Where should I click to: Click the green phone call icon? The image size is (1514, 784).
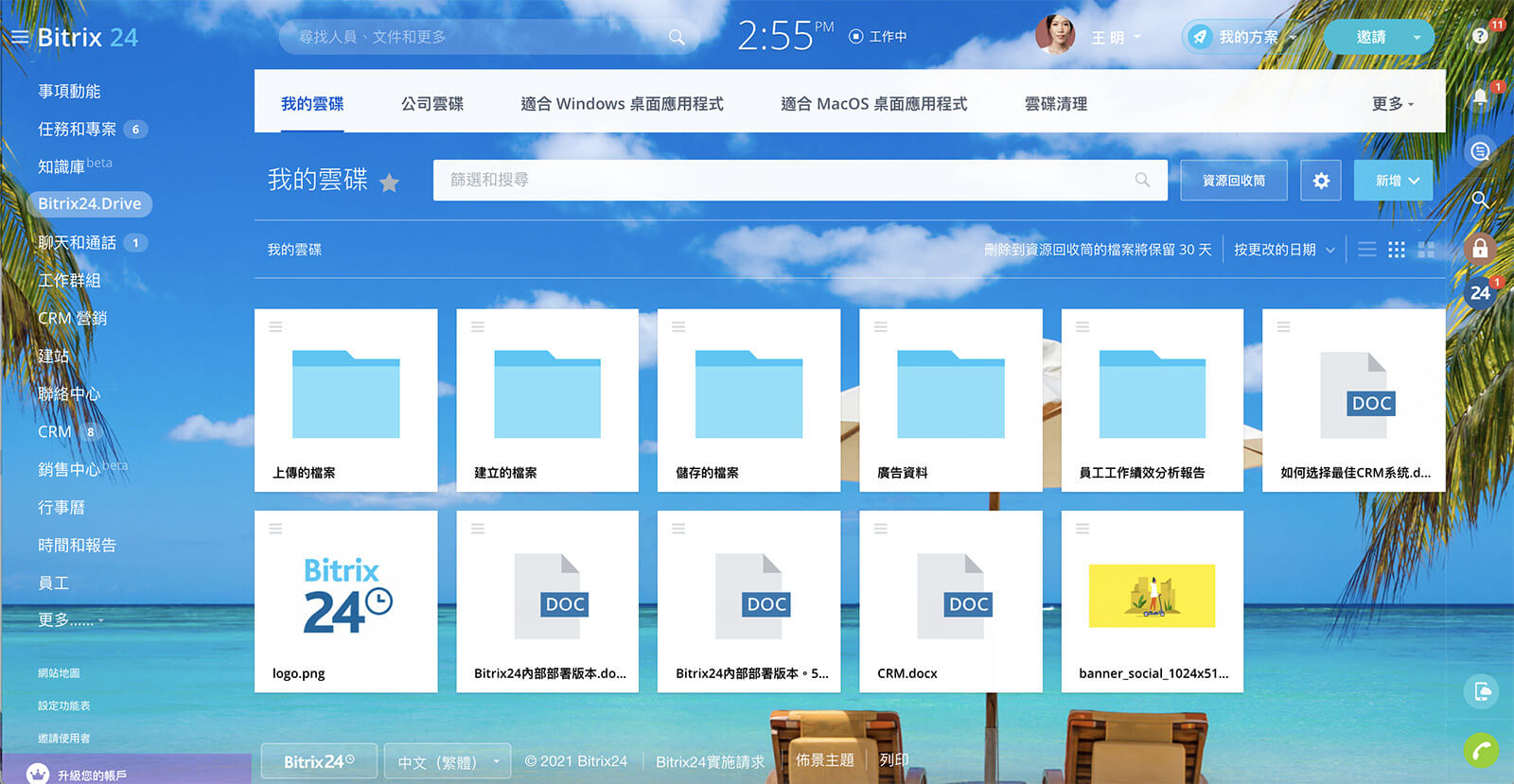click(x=1482, y=751)
